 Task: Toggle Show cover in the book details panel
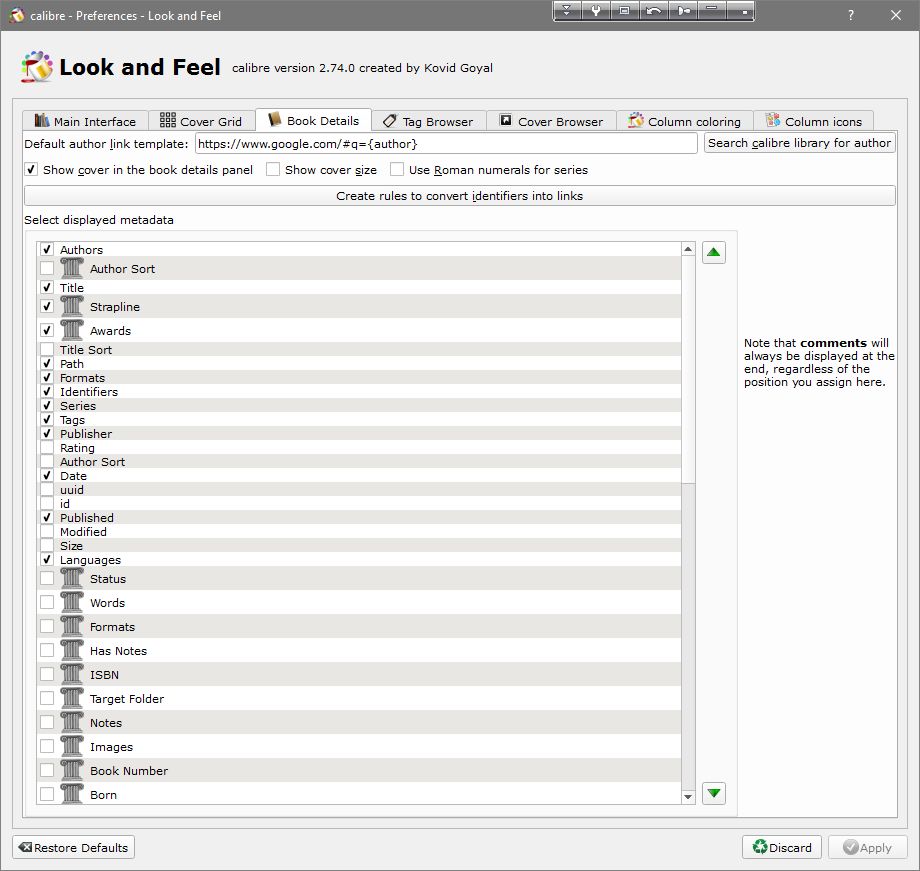[x=31, y=170]
